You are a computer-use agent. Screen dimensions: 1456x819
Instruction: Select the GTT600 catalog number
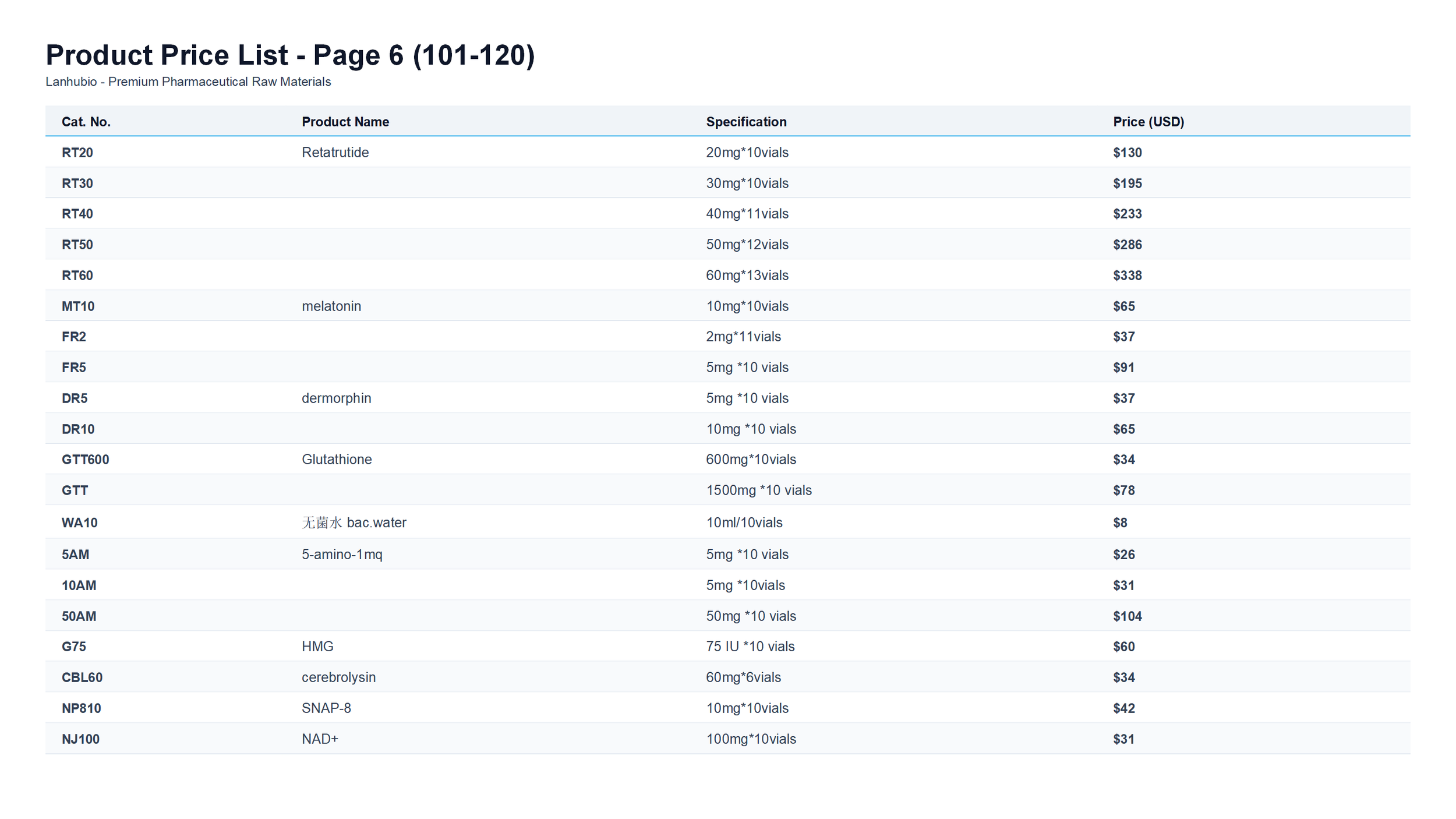86,460
